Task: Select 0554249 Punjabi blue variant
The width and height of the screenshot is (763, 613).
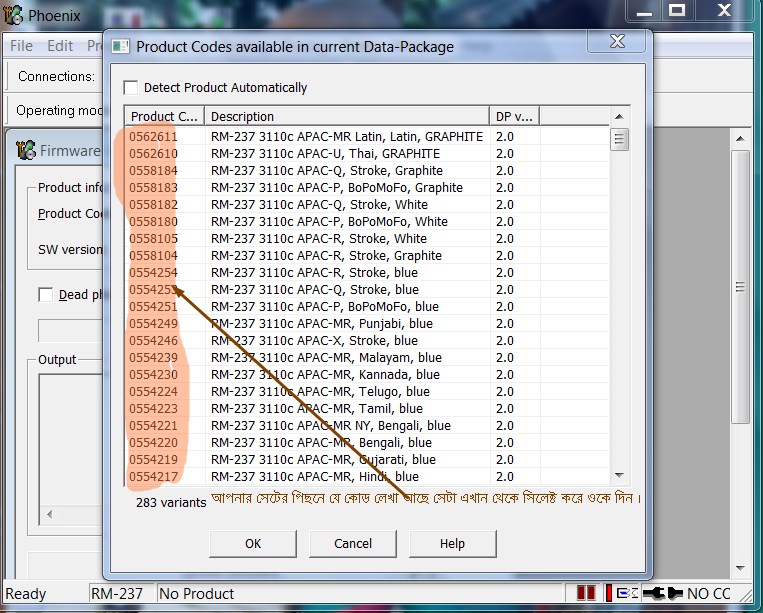Action: coord(367,324)
